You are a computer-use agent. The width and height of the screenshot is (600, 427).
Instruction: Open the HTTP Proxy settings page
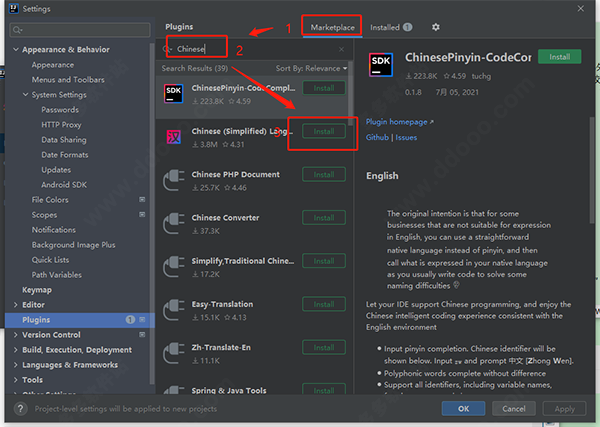click(61, 125)
